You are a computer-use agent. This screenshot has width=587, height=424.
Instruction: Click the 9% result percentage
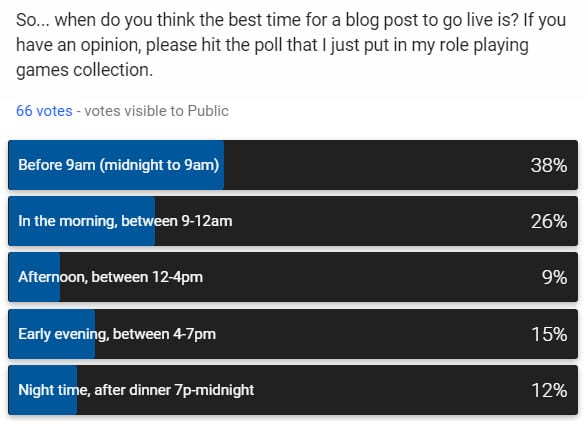coord(554,277)
